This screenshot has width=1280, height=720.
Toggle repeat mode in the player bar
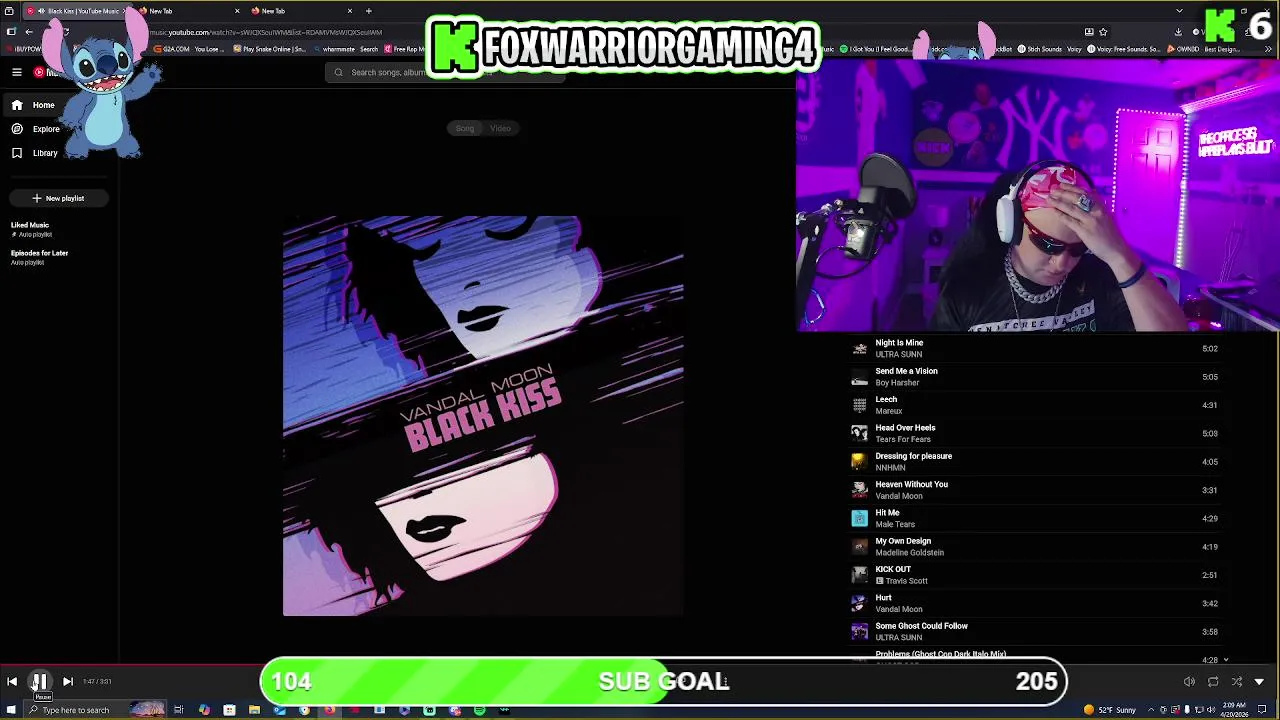(1213, 681)
